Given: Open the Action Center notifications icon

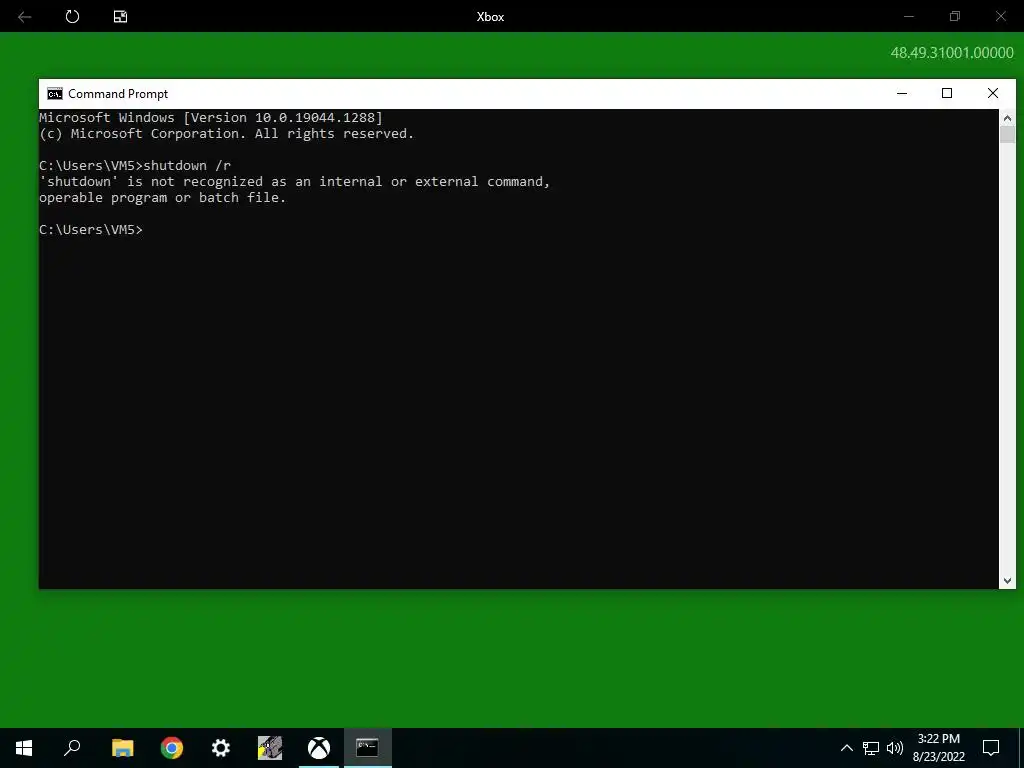Looking at the screenshot, I should (x=991, y=748).
